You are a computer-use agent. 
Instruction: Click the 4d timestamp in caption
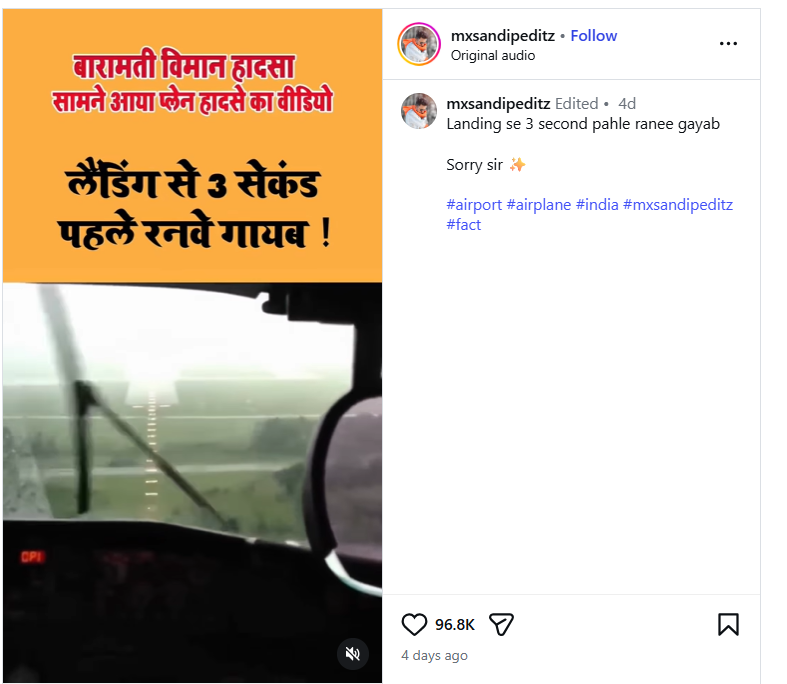[627, 104]
